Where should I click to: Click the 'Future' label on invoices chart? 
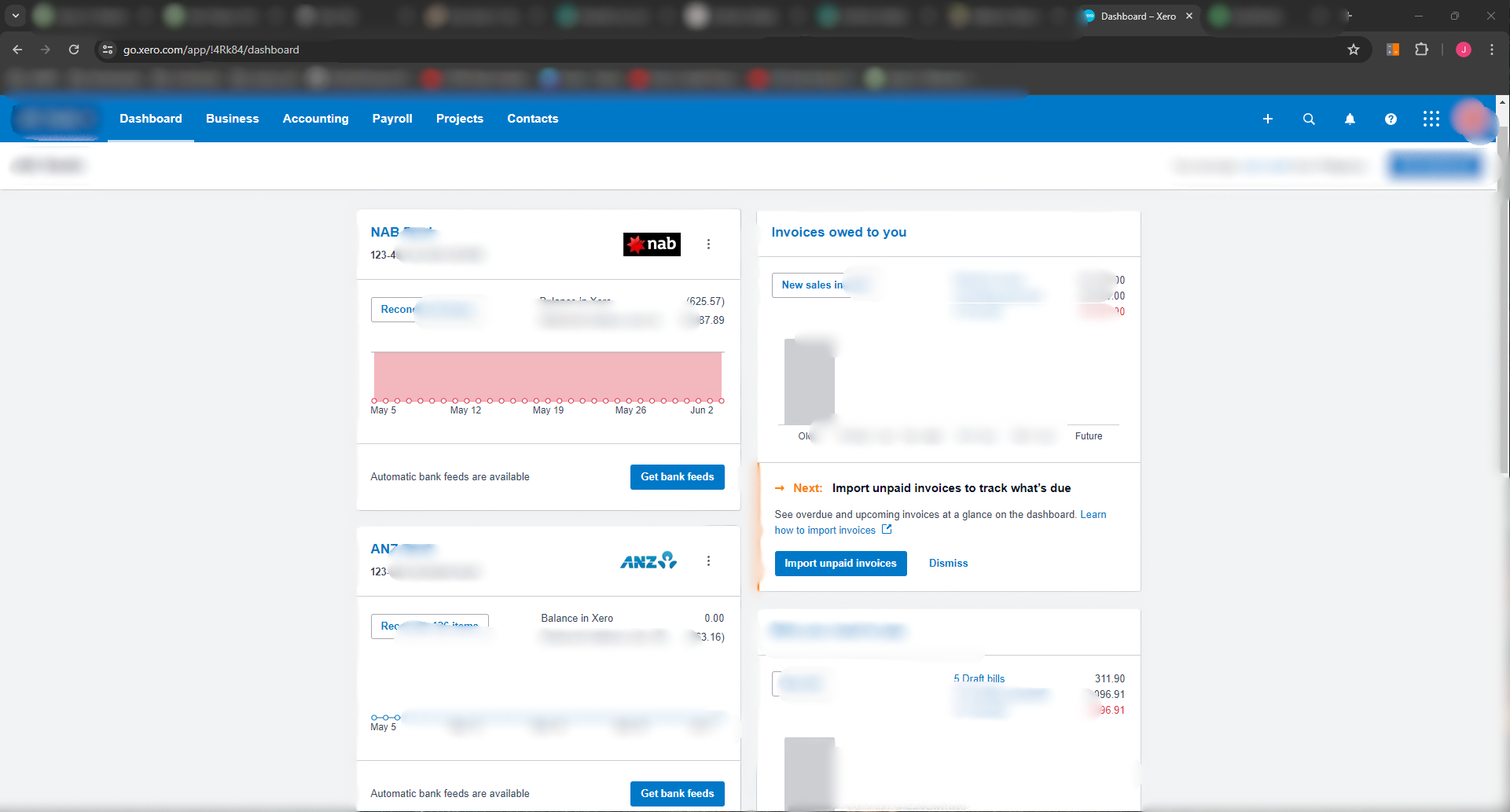[x=1089, y=436]
